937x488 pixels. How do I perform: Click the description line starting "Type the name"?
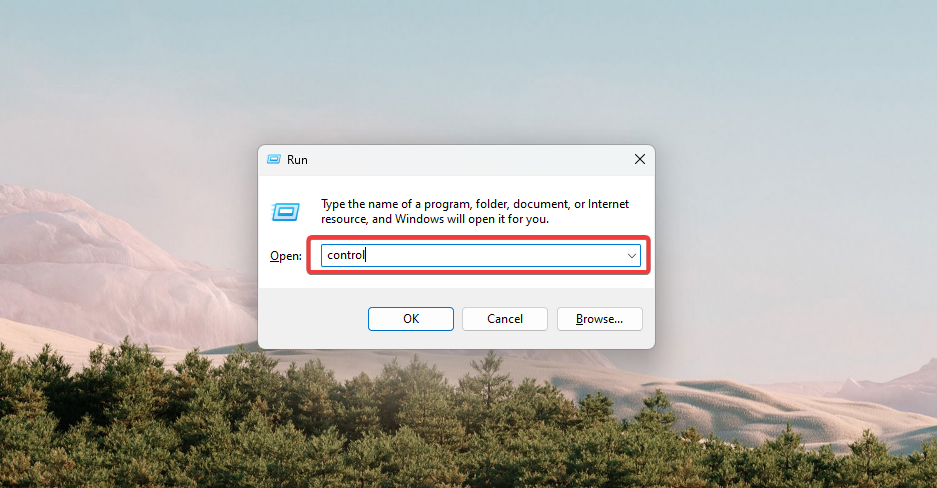(x=475, y=204)
